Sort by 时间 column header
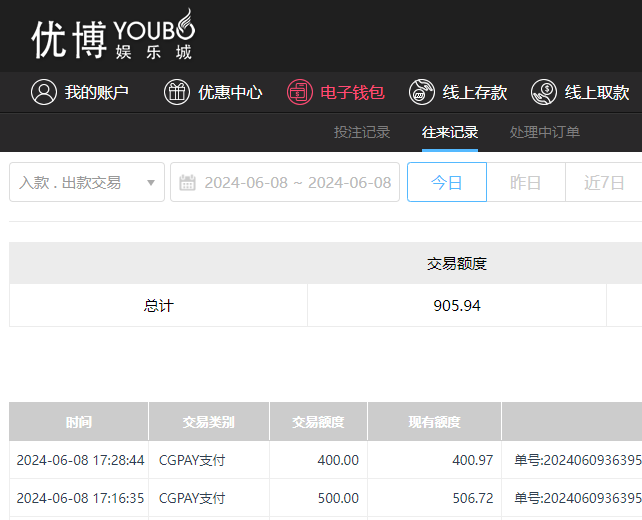Image resolution: width=642 pixels, height=520 pixels. [79, 422]
